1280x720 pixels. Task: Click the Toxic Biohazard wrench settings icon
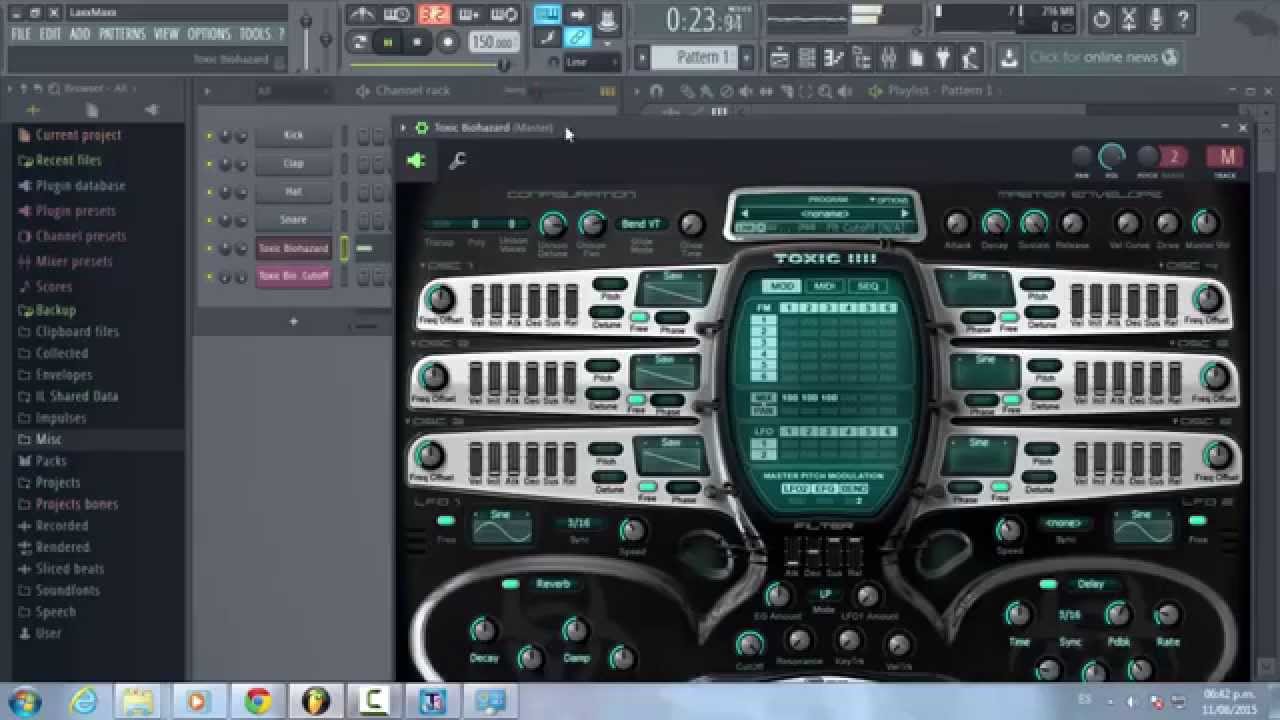[457, 160]
